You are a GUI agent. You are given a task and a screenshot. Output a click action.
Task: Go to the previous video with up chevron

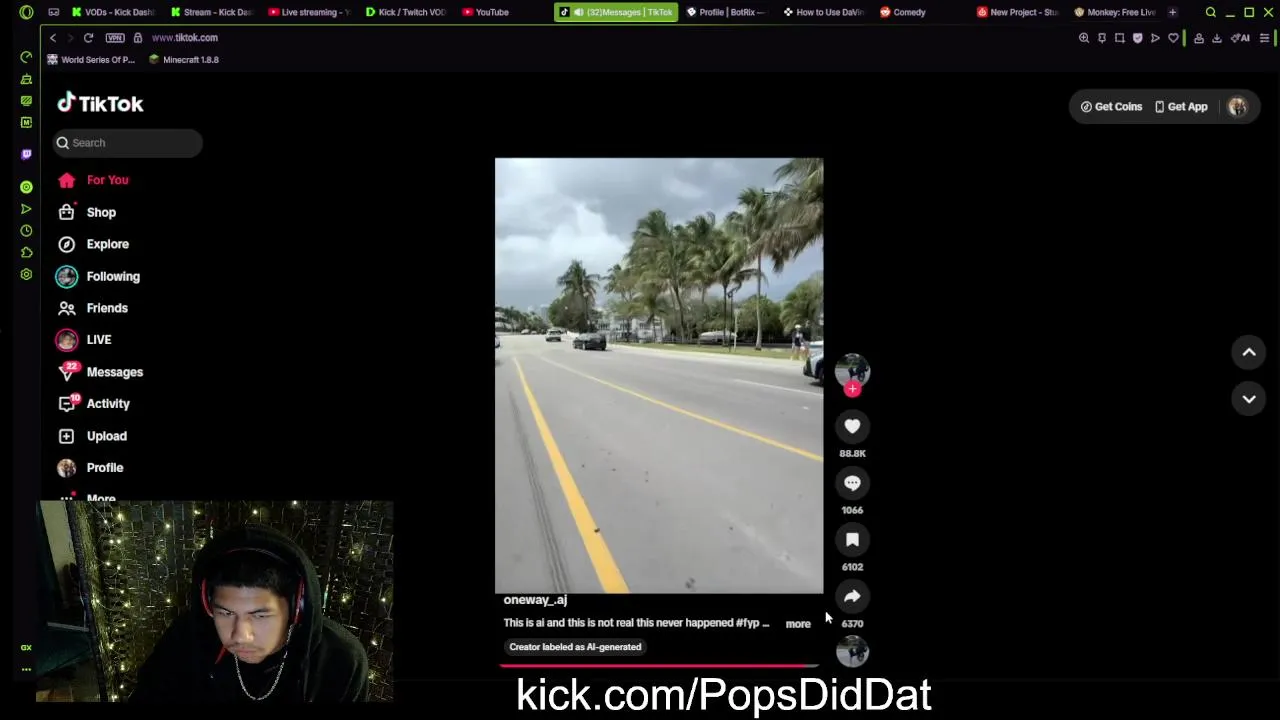(x=1249, y=352)
